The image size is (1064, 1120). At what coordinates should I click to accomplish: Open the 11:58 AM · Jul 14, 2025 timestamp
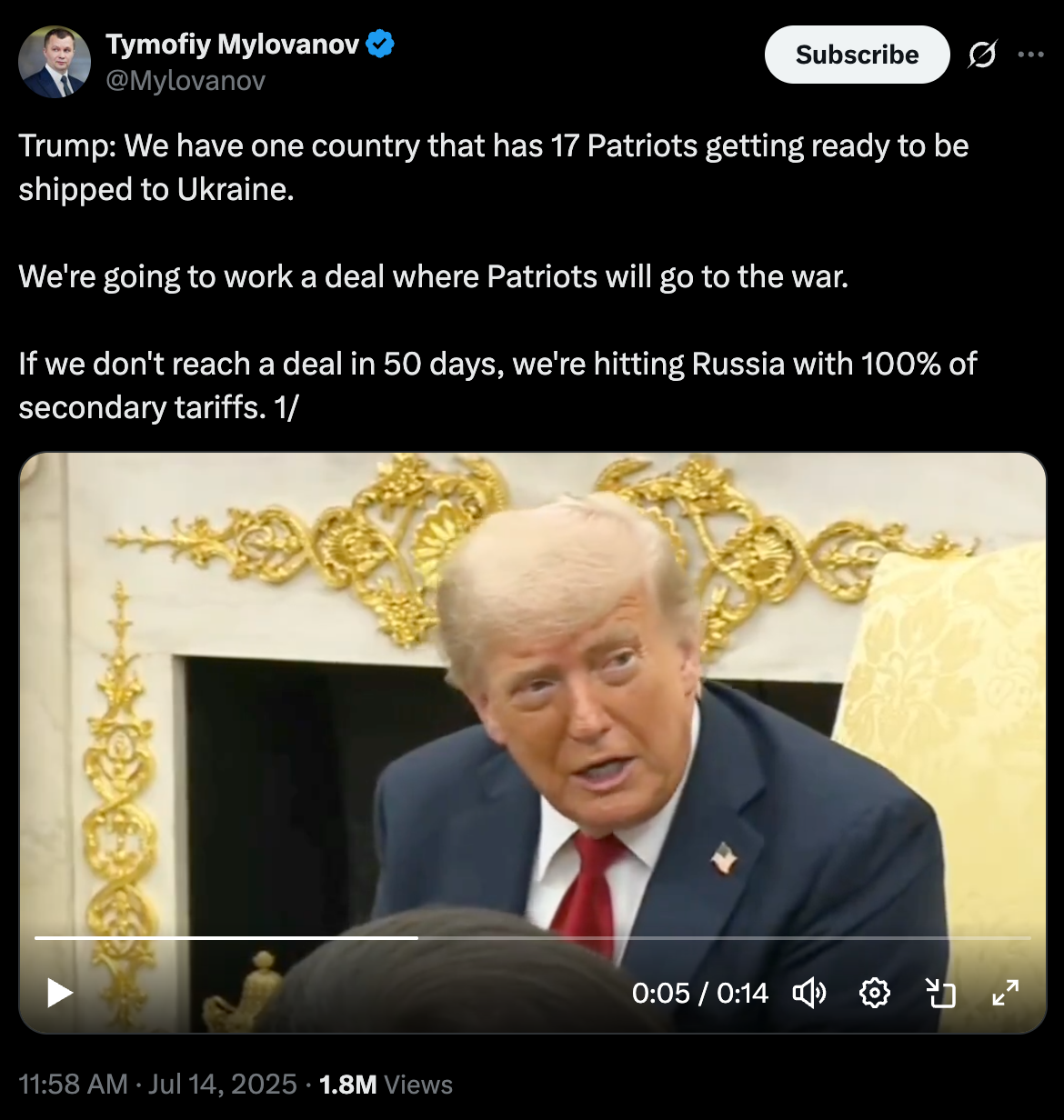[x=157, y=1084]
